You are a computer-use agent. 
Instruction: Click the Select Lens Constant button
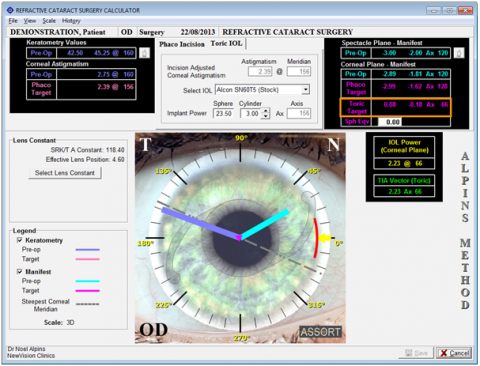click(x=65, y=173)
